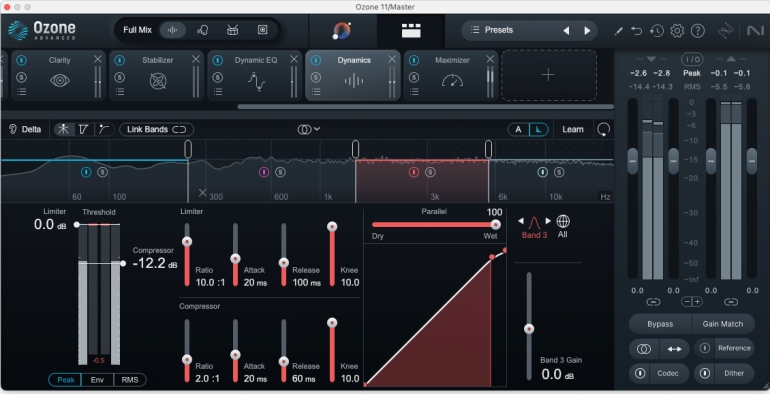The image size is (770, 394).
Task: Bypass band 3 power button
Action: (413, 172)
